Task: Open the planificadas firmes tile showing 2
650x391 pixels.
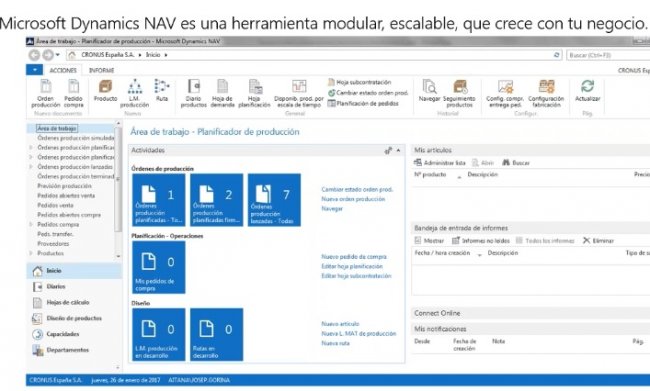Action: [x=216, y=200]
